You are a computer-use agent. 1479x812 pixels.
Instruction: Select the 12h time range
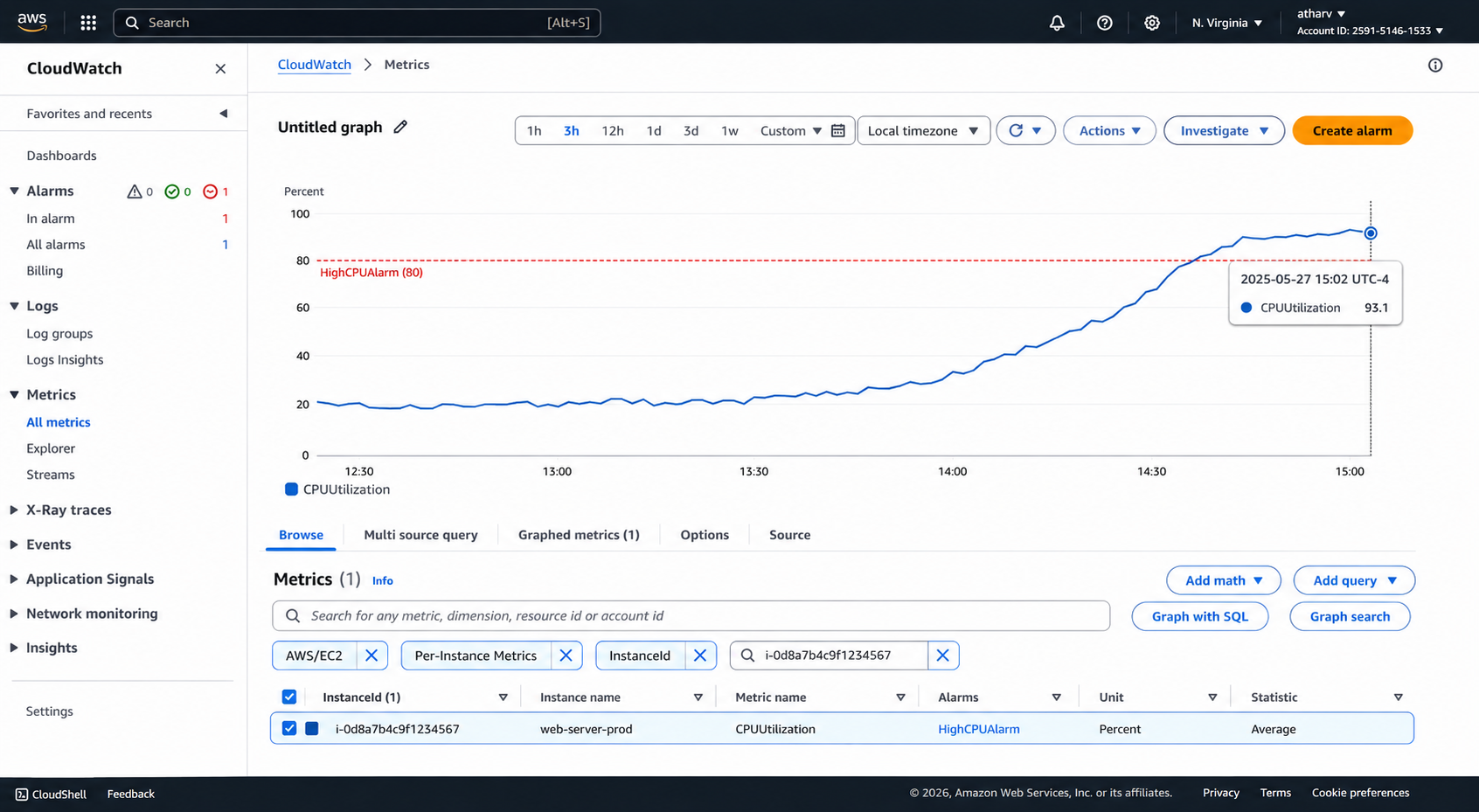pos(613,130)
